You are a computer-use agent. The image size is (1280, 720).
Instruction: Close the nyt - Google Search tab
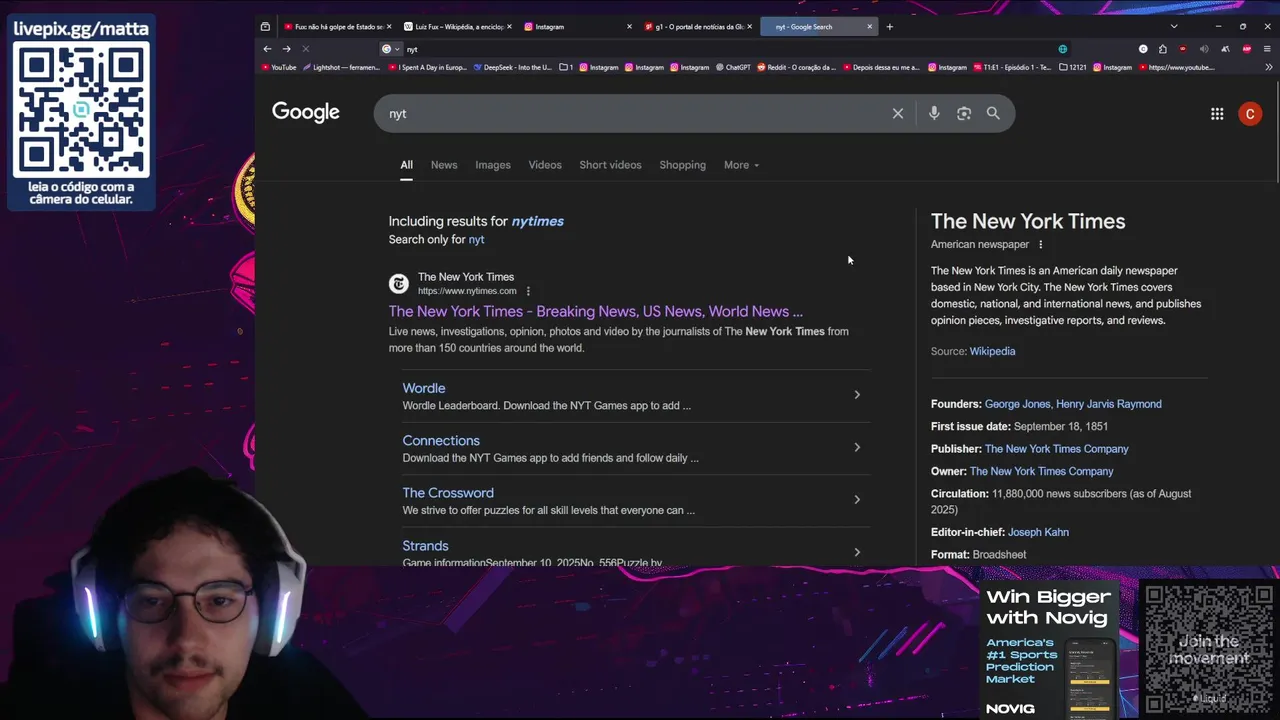[869, 27]
